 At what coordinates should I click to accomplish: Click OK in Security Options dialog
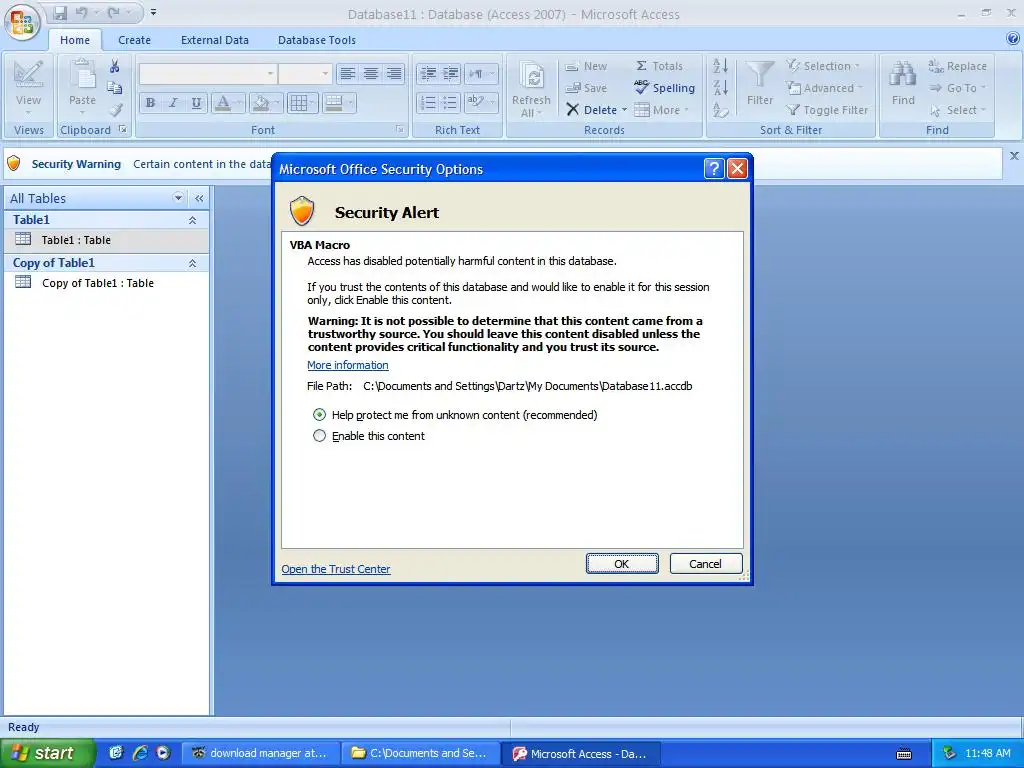coord(622,564)
